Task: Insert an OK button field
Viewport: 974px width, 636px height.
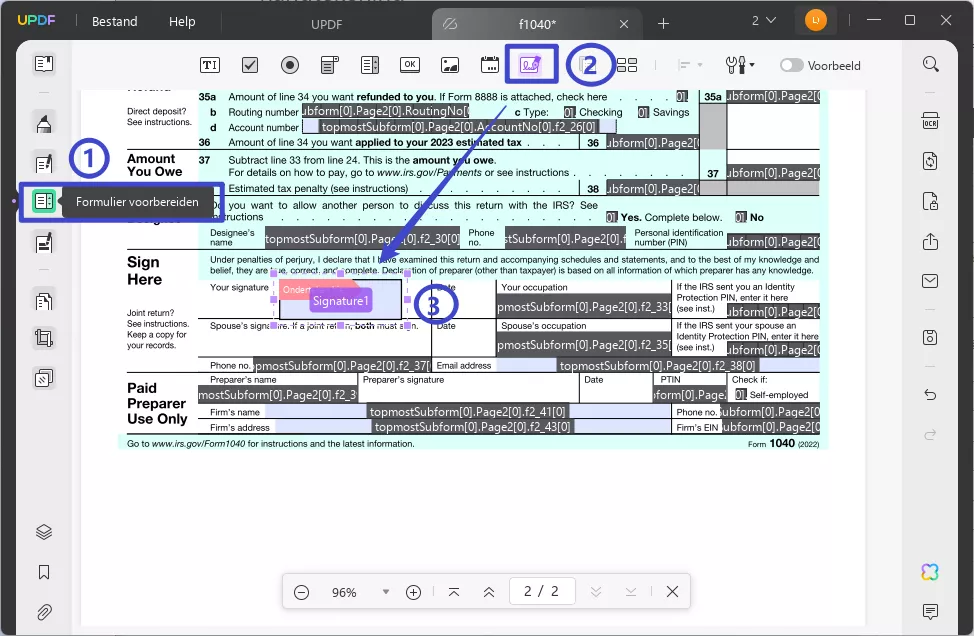Action: [410, 65]
